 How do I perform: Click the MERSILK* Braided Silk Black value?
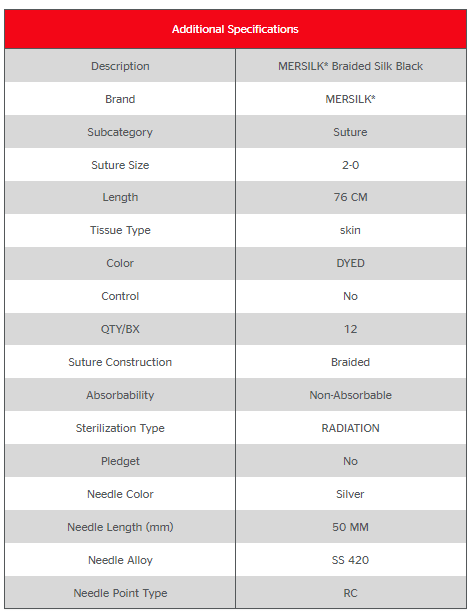(350, 66)
